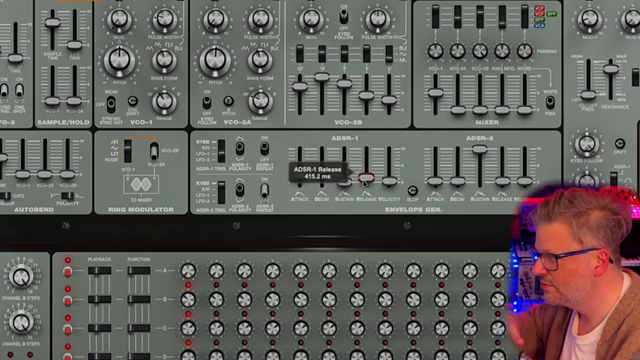Click the ADSR-2 Trig source selector
This screenshot has height=360, width=640.
click(x=221, y=193)
